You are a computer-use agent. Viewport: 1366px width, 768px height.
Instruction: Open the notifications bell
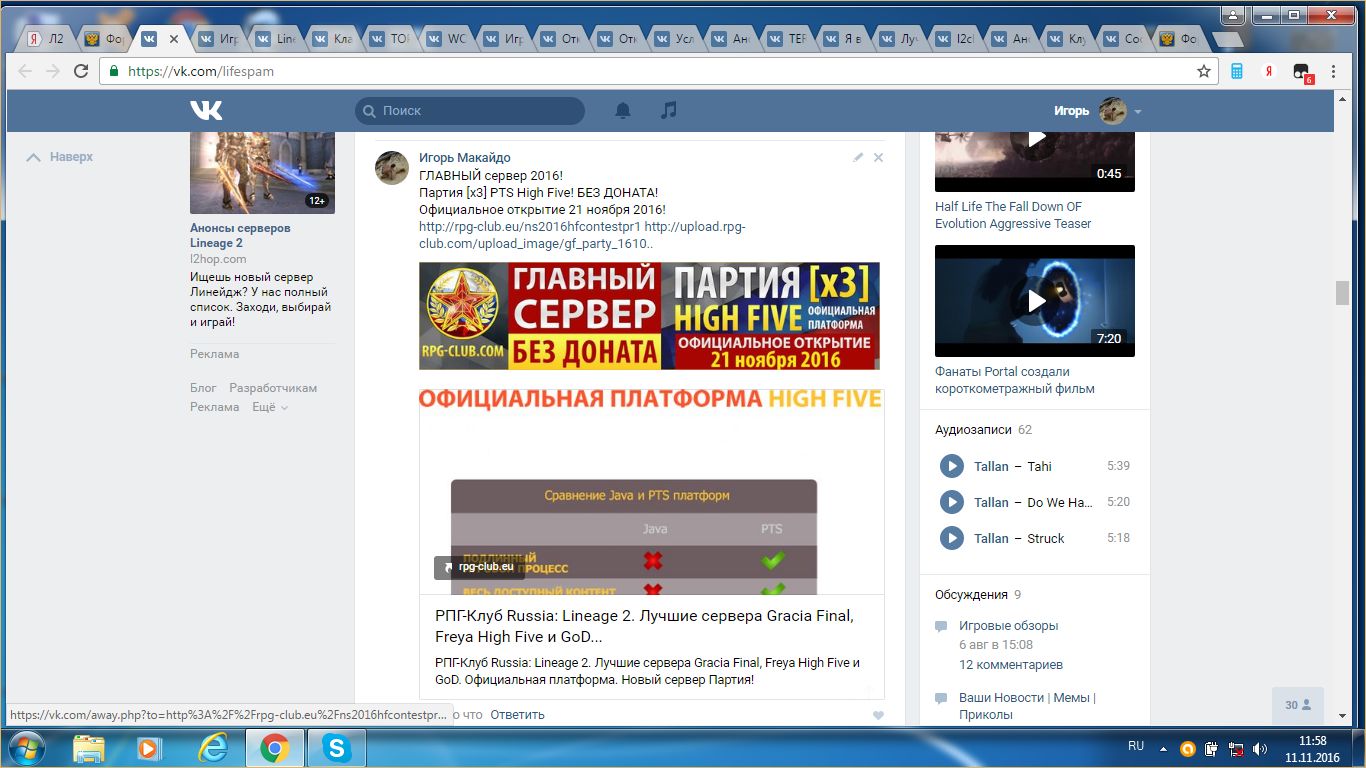coord(623,110)
